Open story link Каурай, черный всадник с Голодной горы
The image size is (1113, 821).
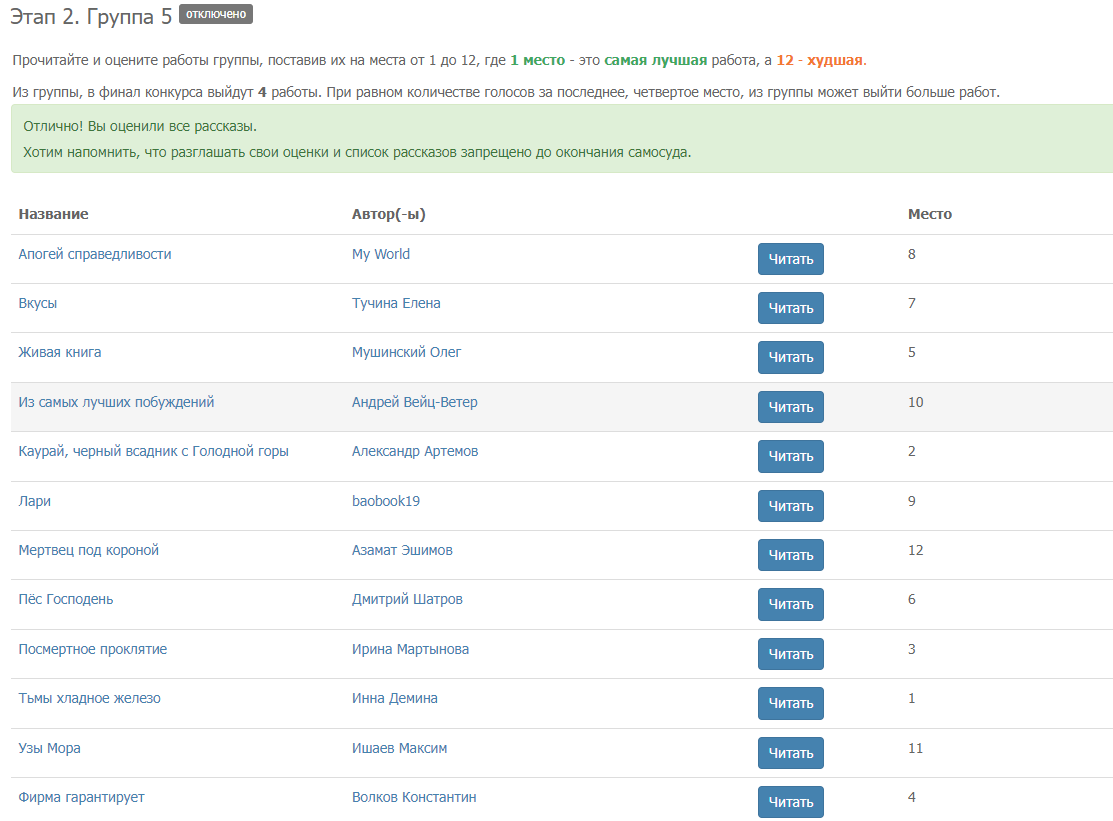pyautogui.click(x=153, y=451)
